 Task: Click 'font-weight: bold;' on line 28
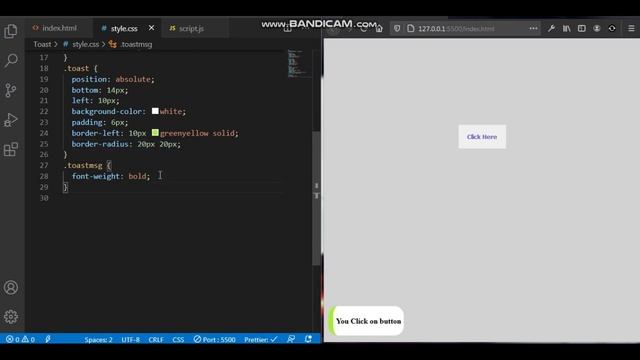(111, 176)
